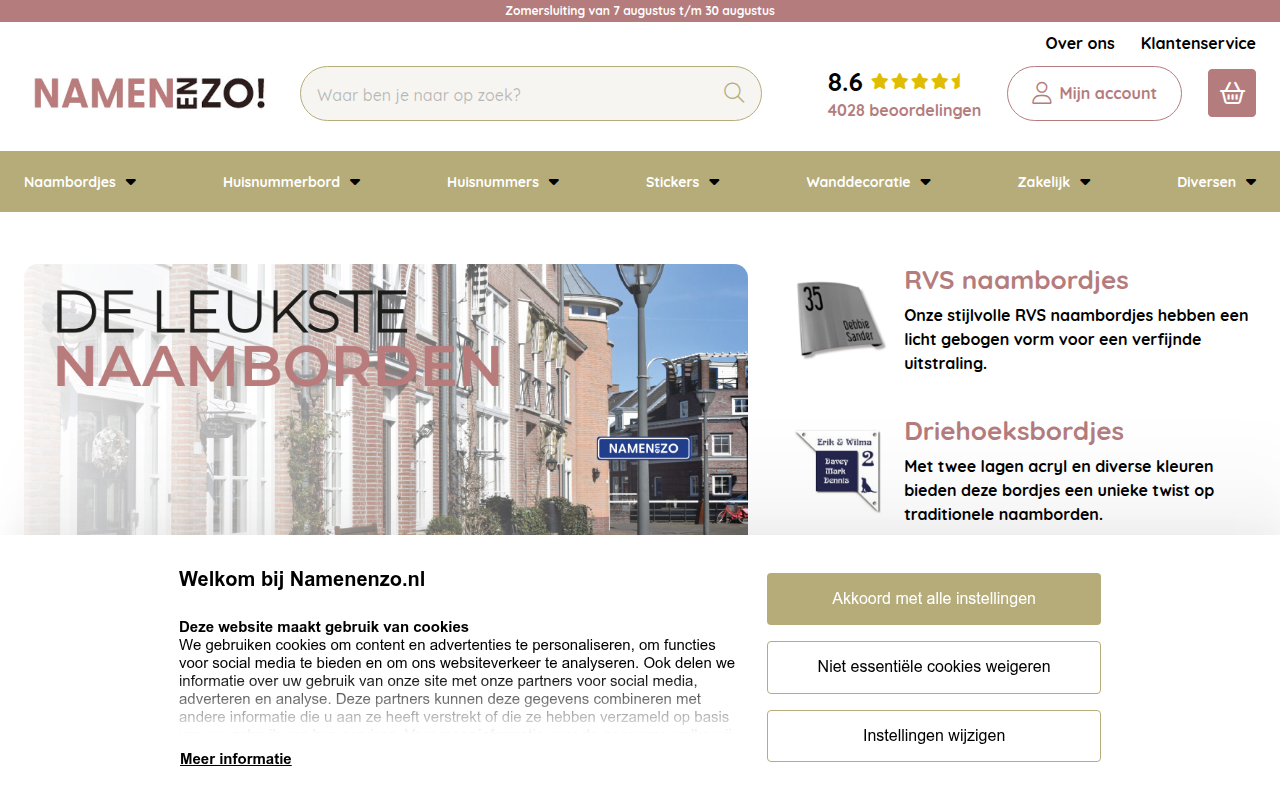Viewport: 1280px width, 800px height.
Task: Accept cookies with Akkoord met alle instellingen
Action: [934, 599]
